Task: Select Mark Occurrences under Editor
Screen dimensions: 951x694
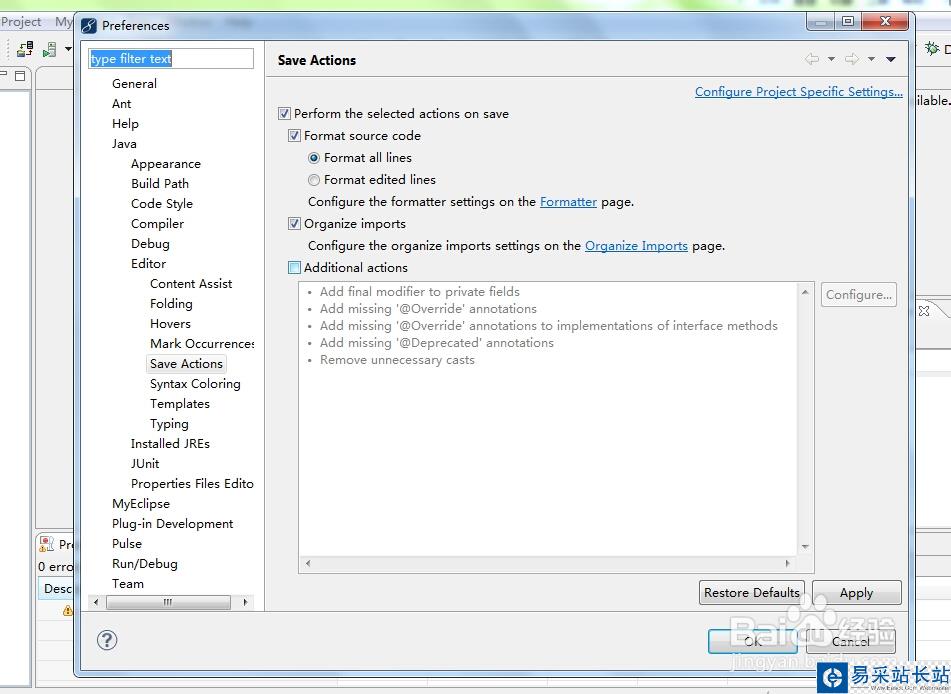Action: (202, 344)
